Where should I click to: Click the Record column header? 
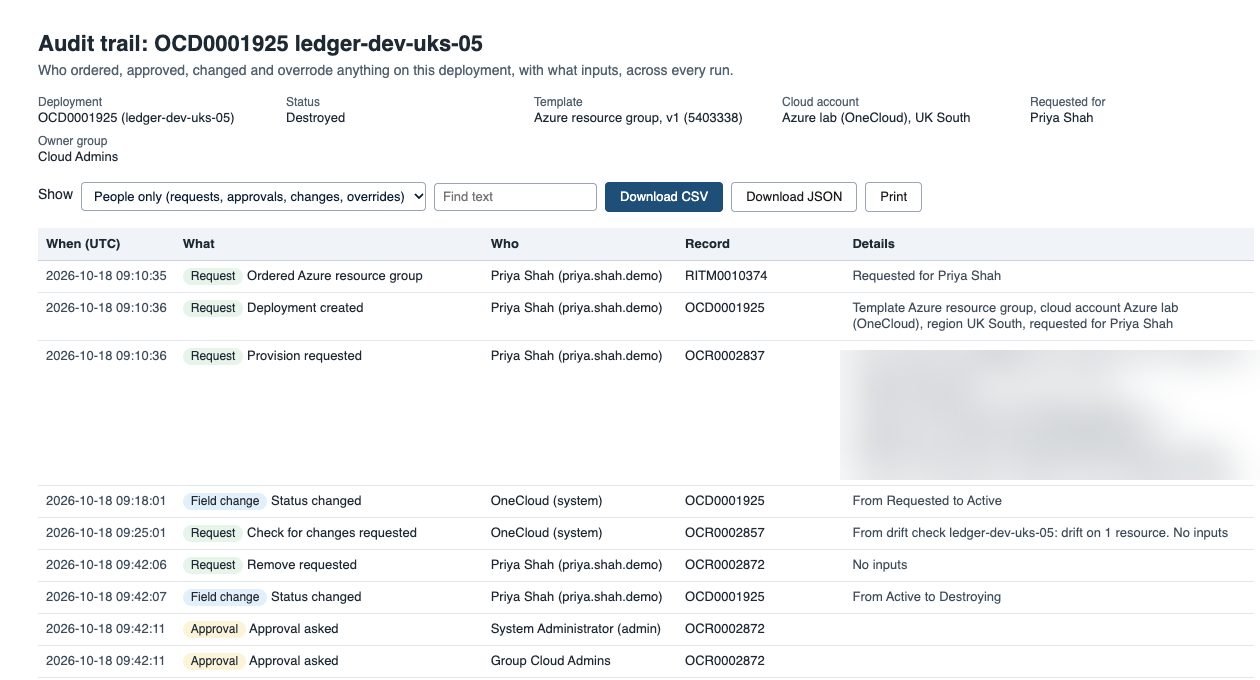pyautogui.click(x=707, y=244)
